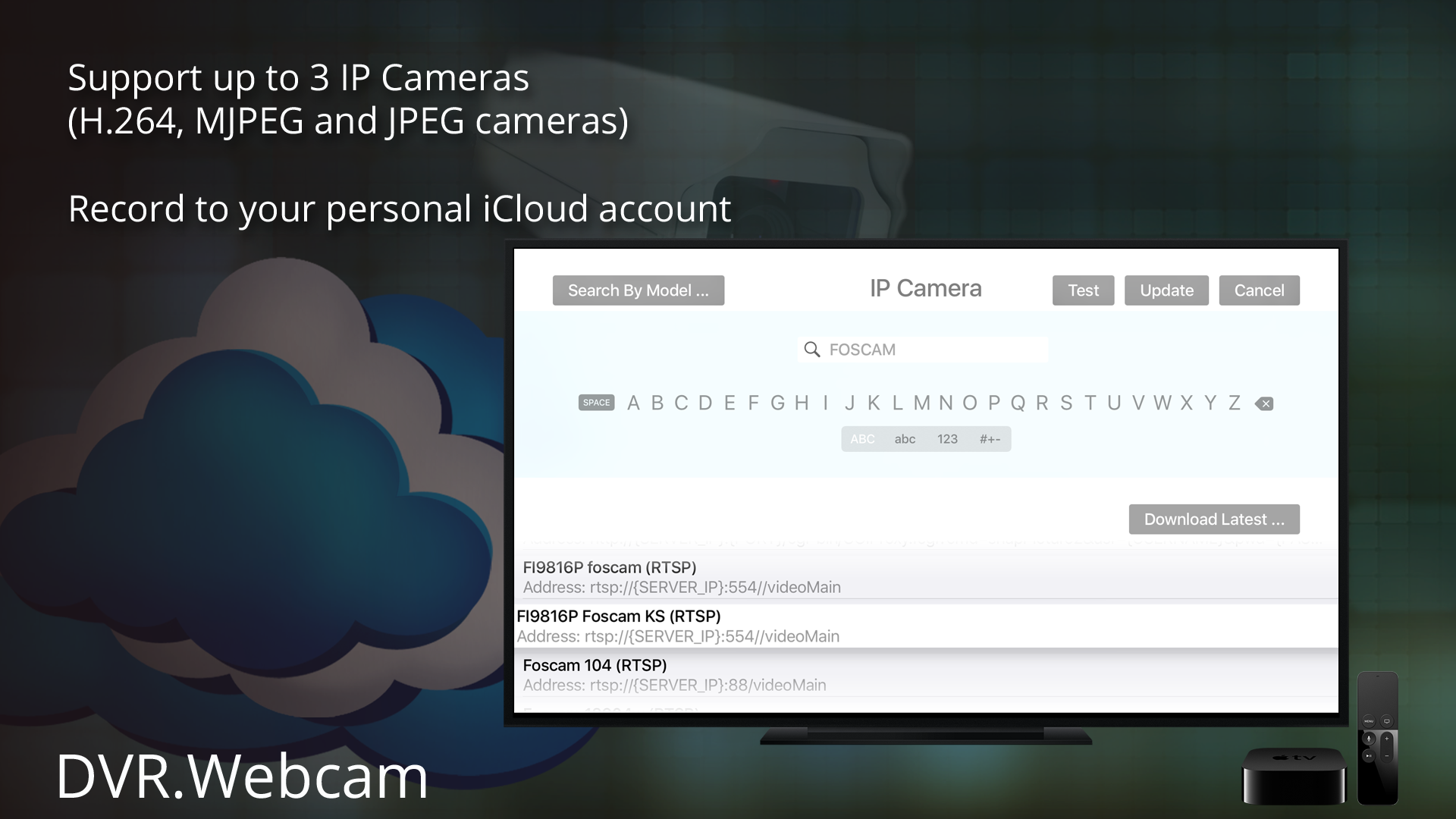The width and height of the screenshot is (1456, 819).
Task: Tap letter W on keyboard
Action: (1163, 403)
